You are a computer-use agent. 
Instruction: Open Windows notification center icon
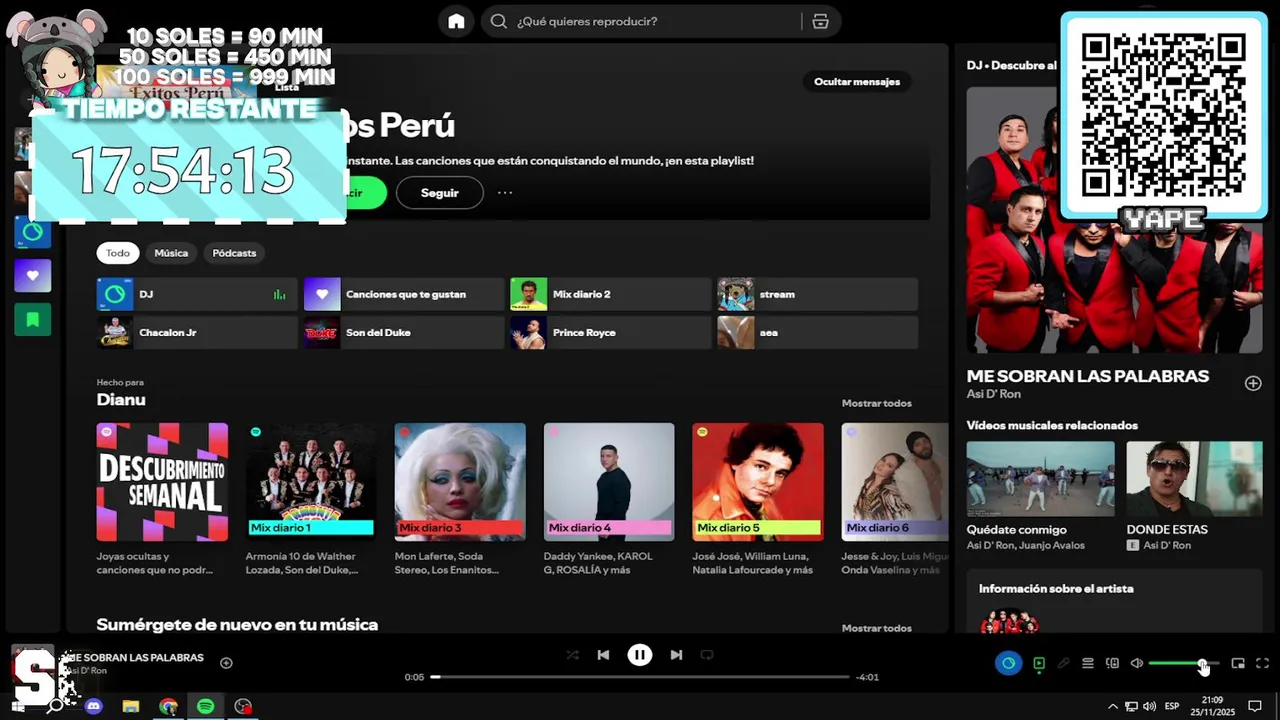point(1255,706)
